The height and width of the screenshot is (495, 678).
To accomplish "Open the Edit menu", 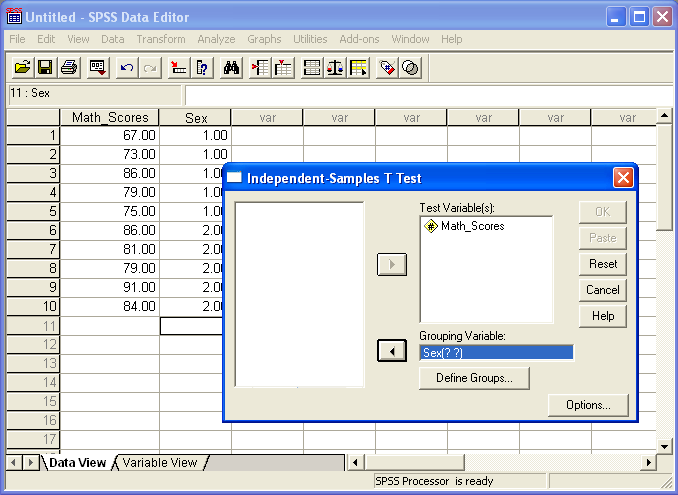I will [46, 39].
